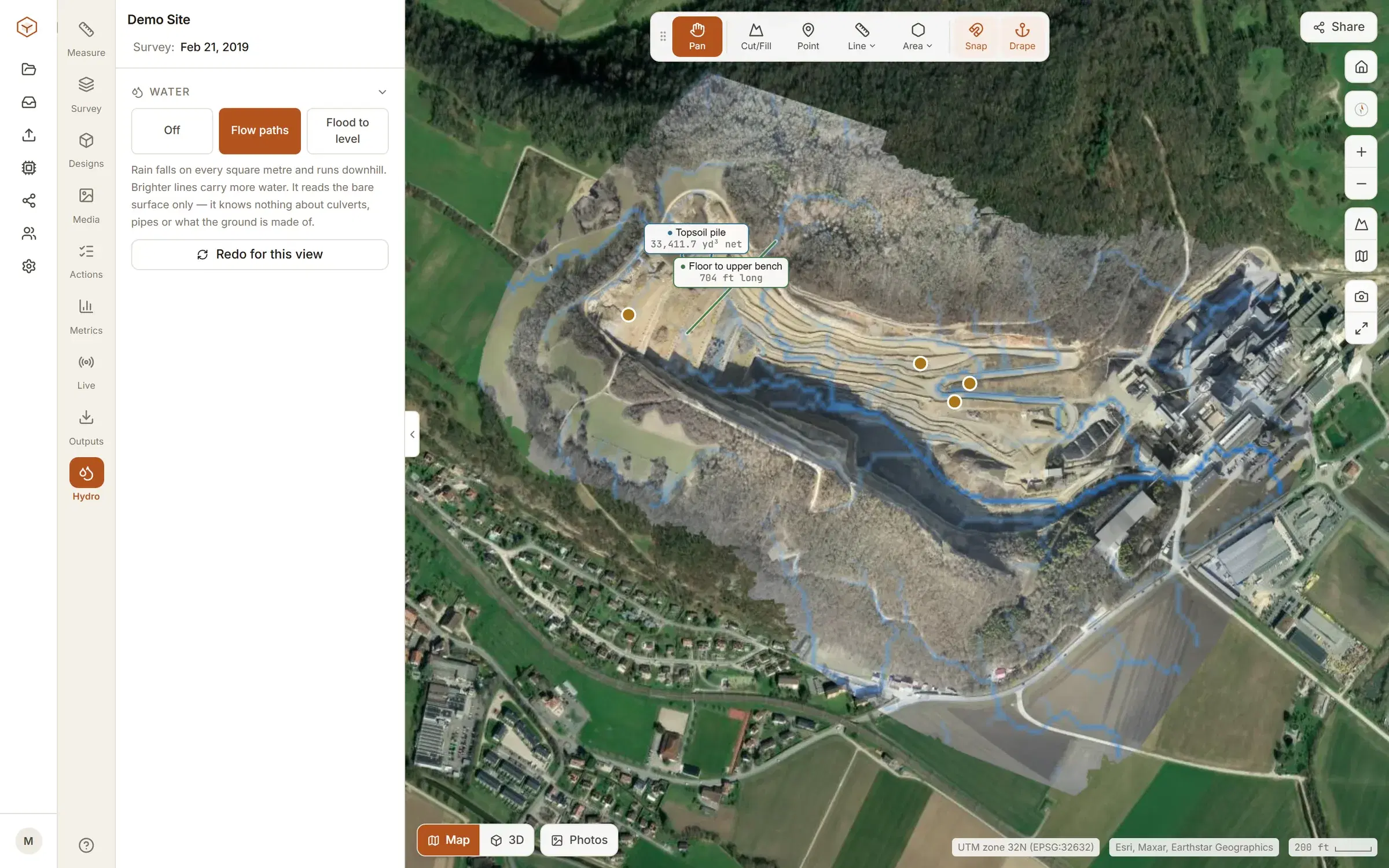Open the Survey layers panel
This screenshot has height=868, width=1389.
coord(86,95)
